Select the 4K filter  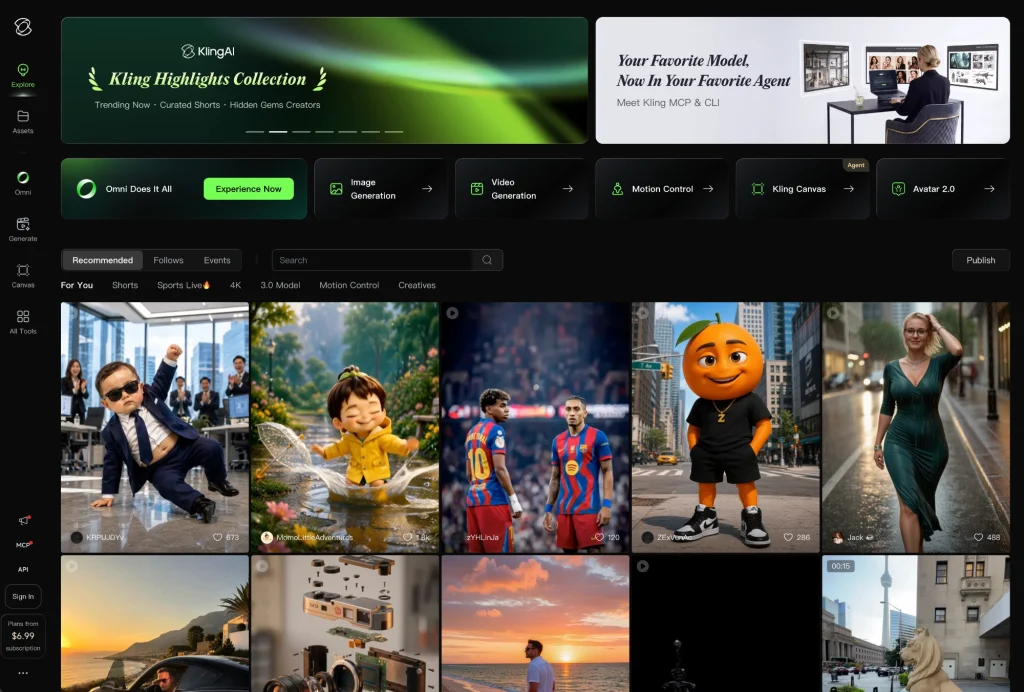pyautogui.click(x=236, y=285)
